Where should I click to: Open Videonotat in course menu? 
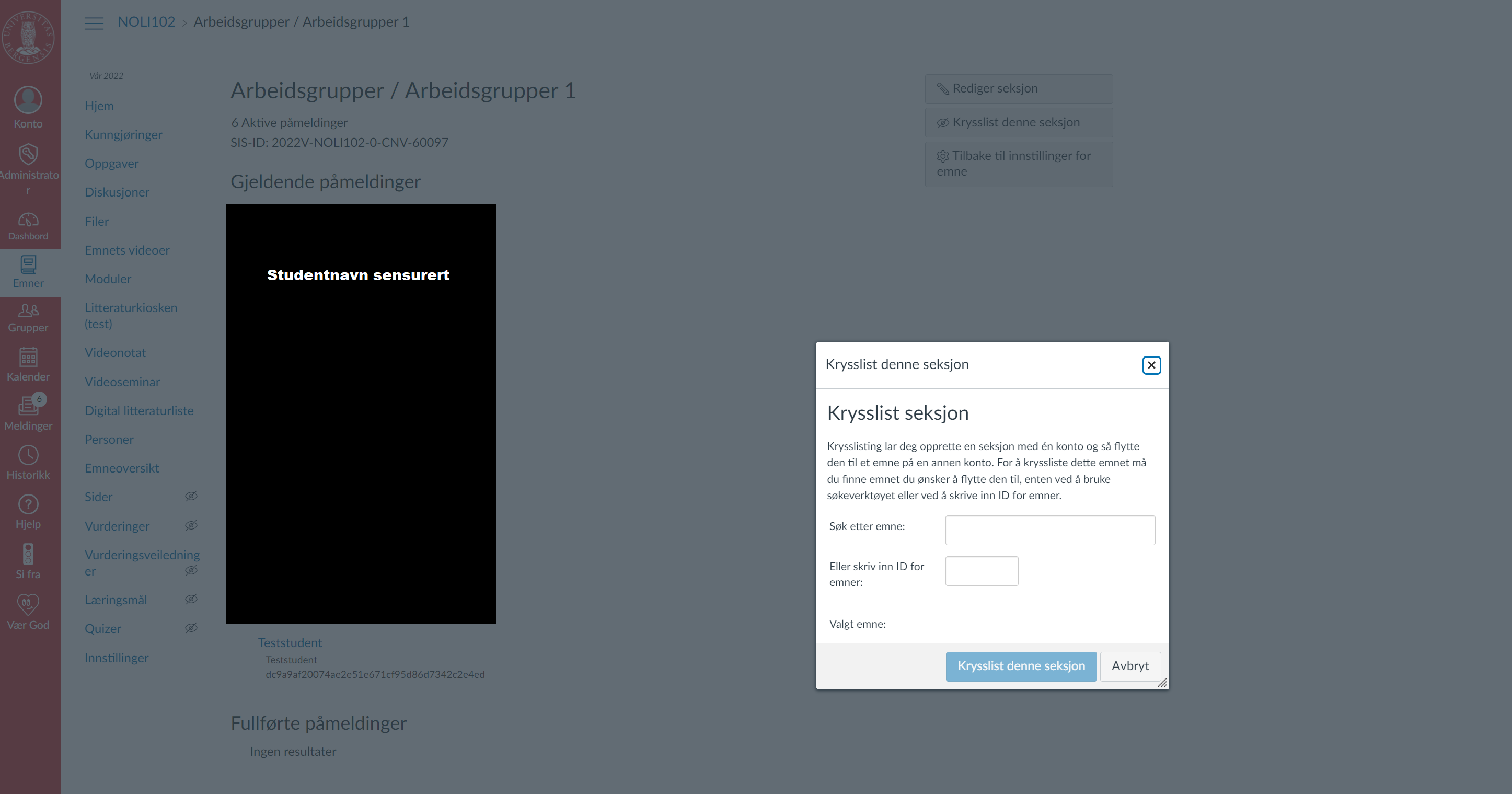tap(115, 353)
